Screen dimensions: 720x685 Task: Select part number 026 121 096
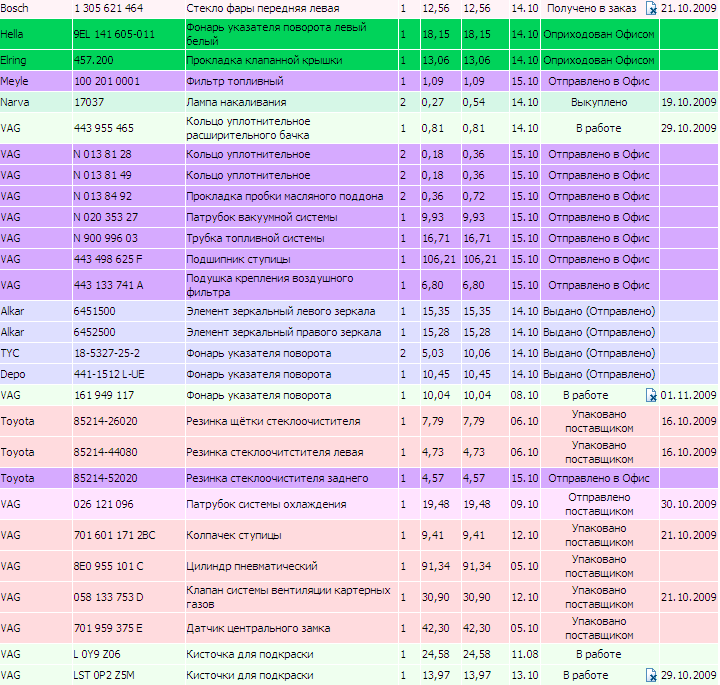(104, 504)
